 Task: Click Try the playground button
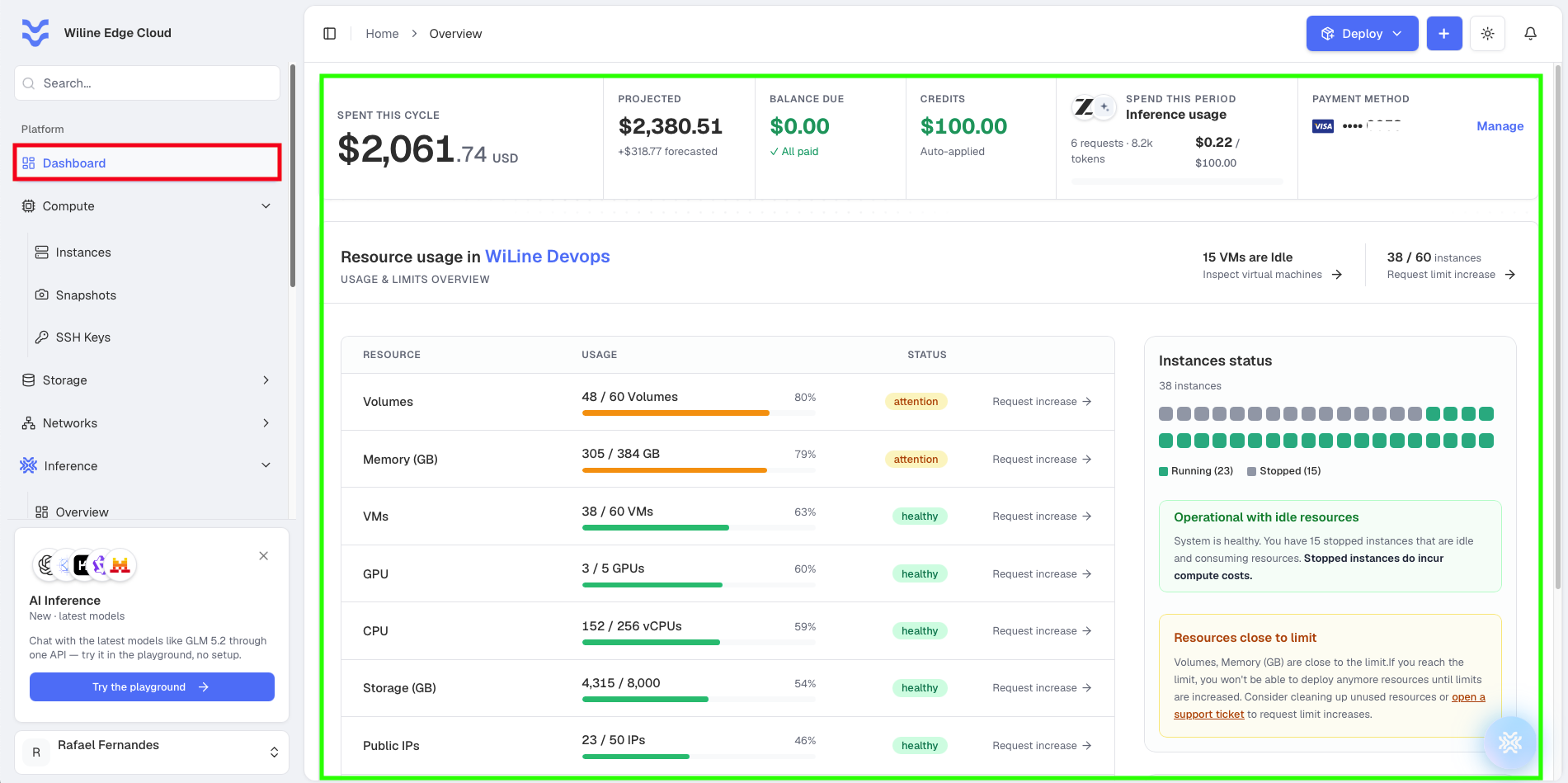tap(152, 687)
